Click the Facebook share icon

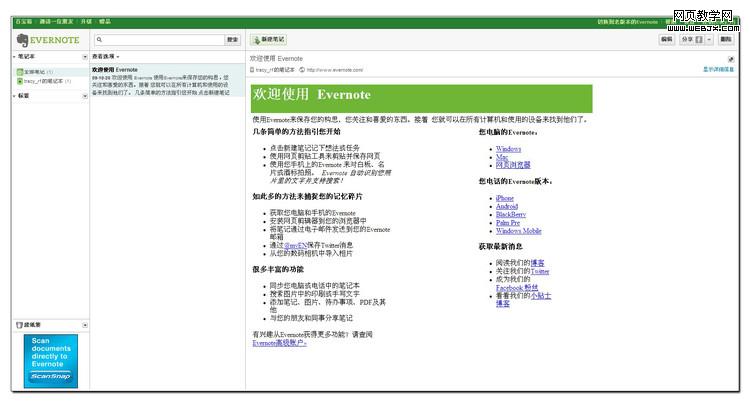point(699,40)
